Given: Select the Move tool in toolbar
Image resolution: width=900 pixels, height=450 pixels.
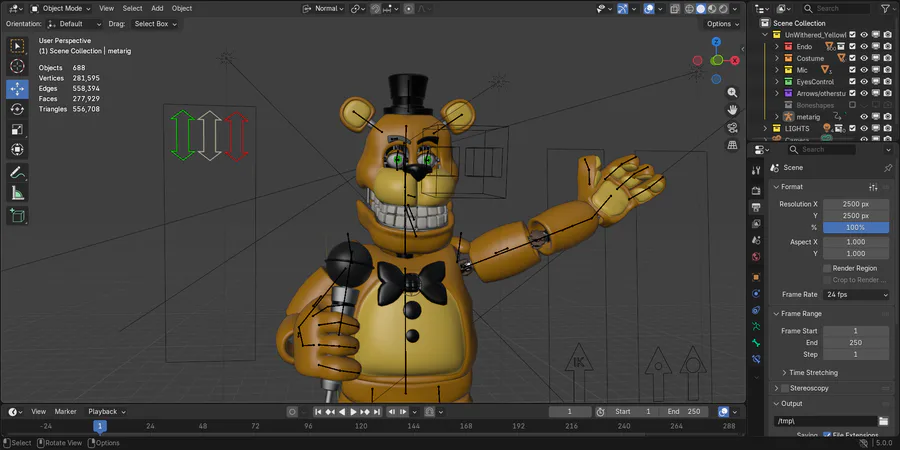Looking at the screenshot, I should click(17, 89).
